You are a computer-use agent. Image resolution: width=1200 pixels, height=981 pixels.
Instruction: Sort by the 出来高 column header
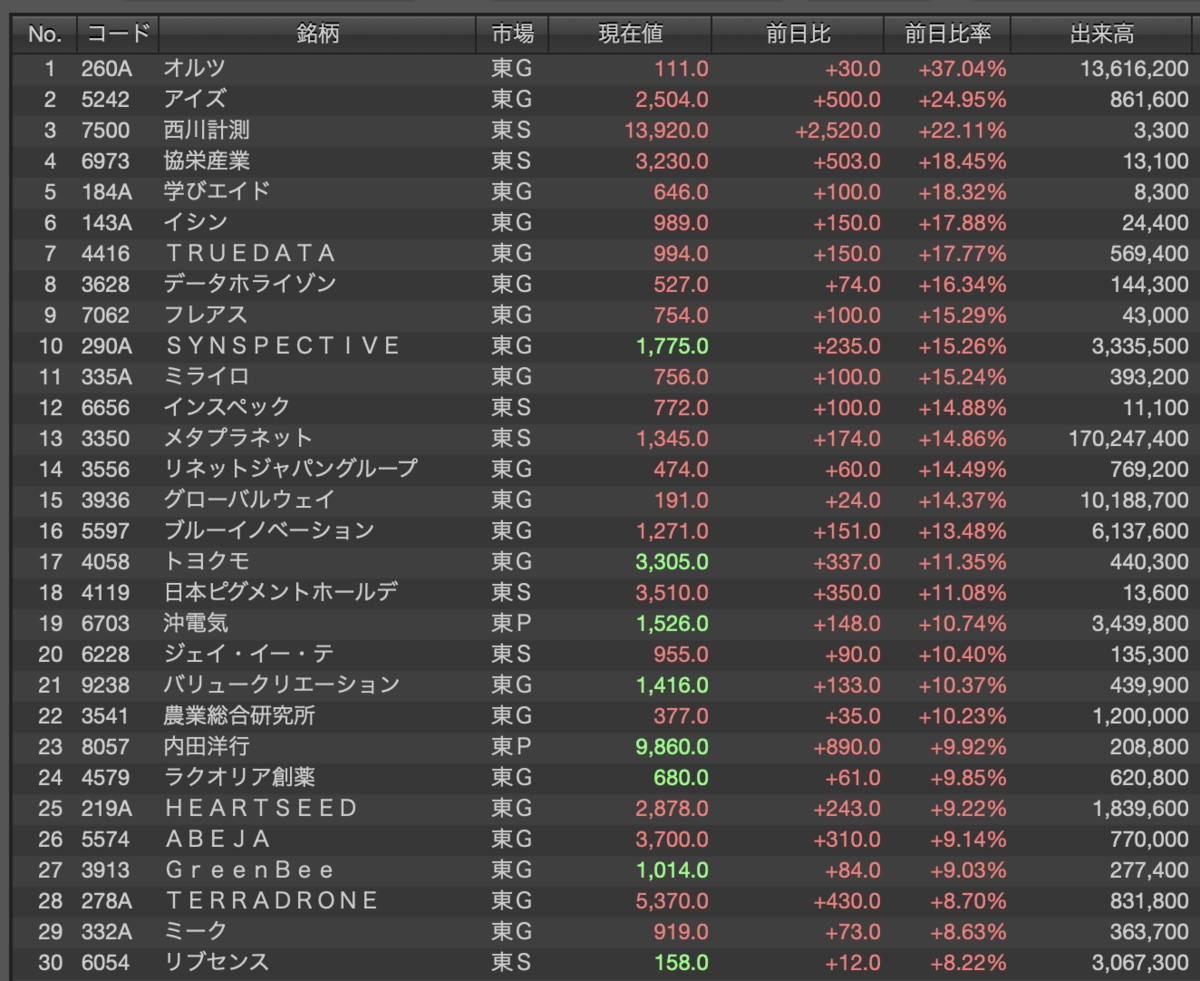[x=1103, y=34]
